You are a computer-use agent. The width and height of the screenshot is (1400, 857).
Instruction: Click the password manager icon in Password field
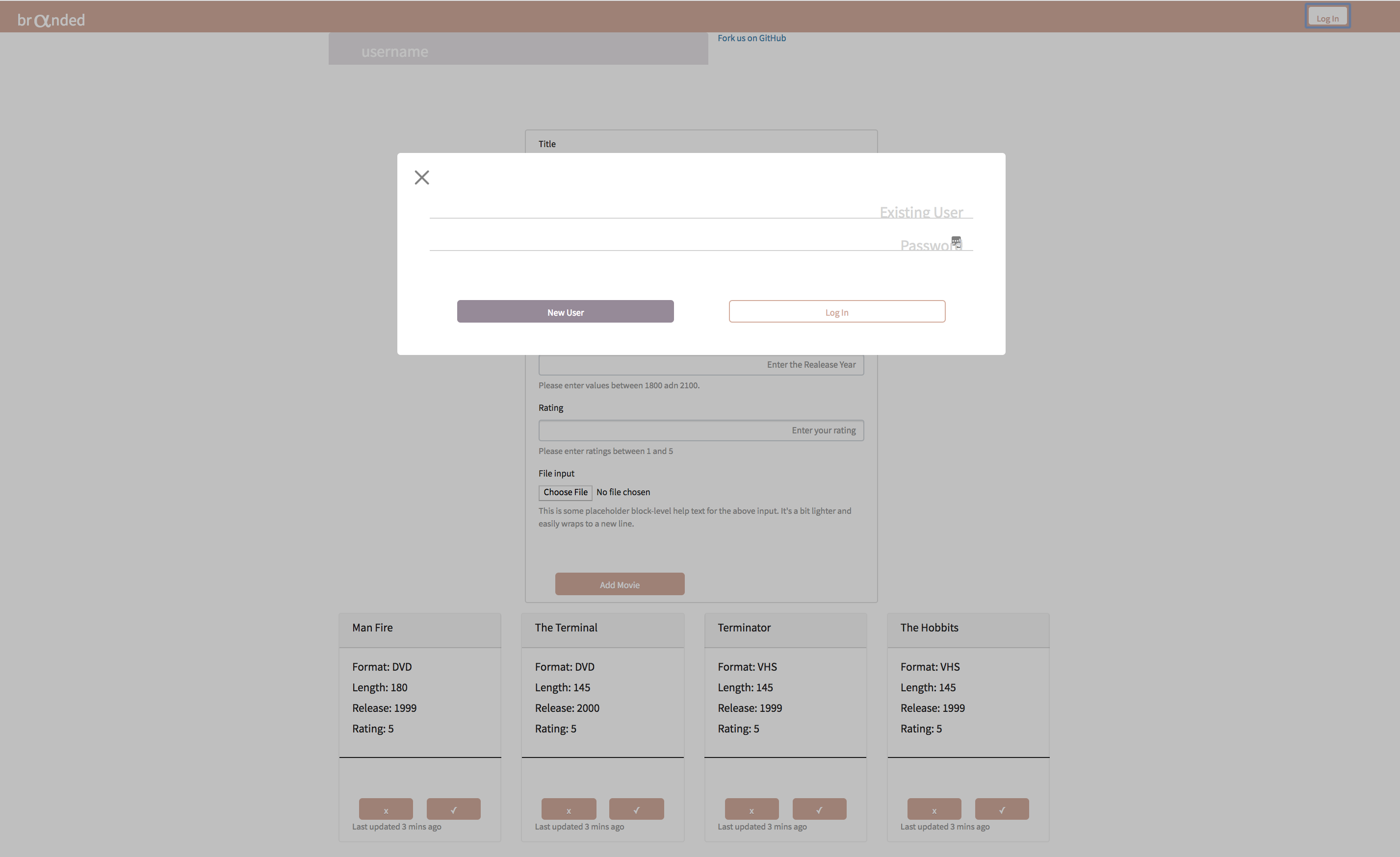click(x=956, y=242)
